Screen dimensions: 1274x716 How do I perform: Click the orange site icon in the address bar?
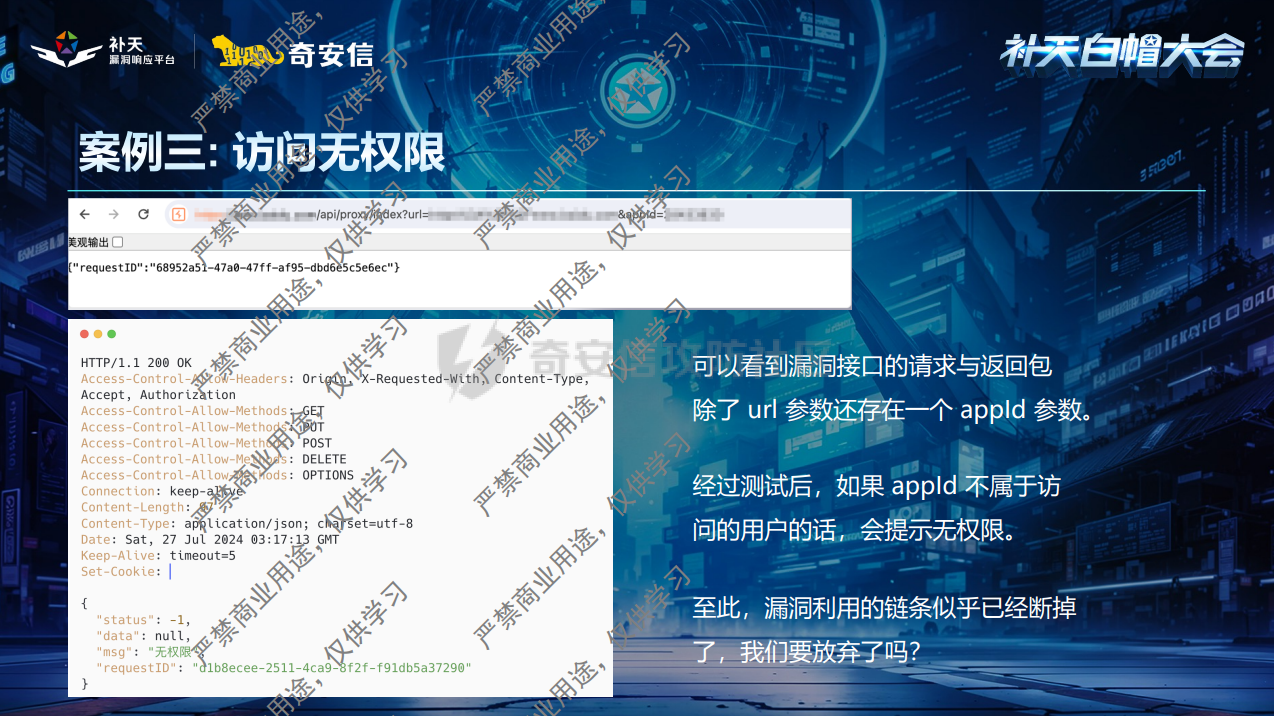click(179, 214)
